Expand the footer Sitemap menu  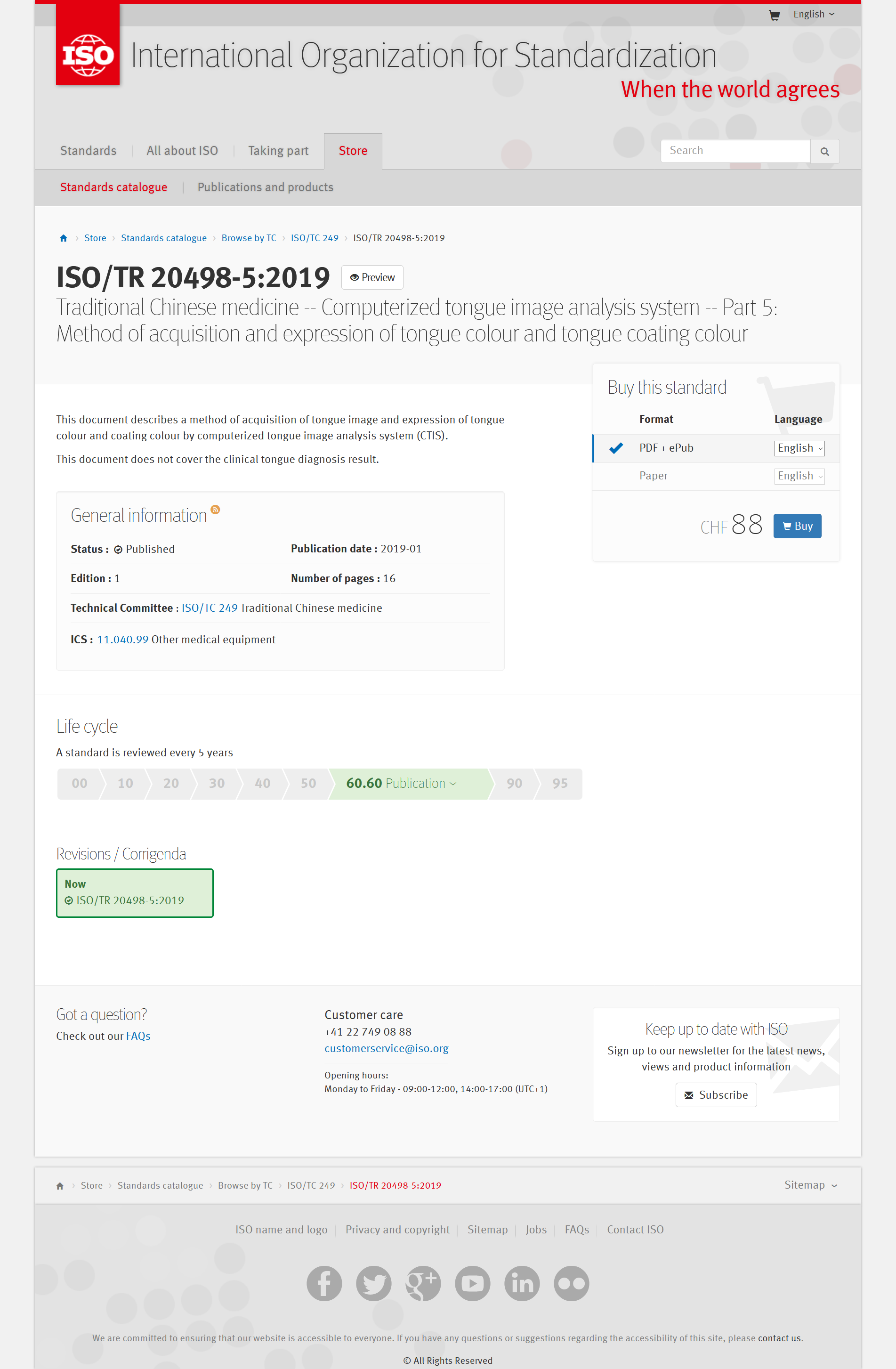point(810,1185)
